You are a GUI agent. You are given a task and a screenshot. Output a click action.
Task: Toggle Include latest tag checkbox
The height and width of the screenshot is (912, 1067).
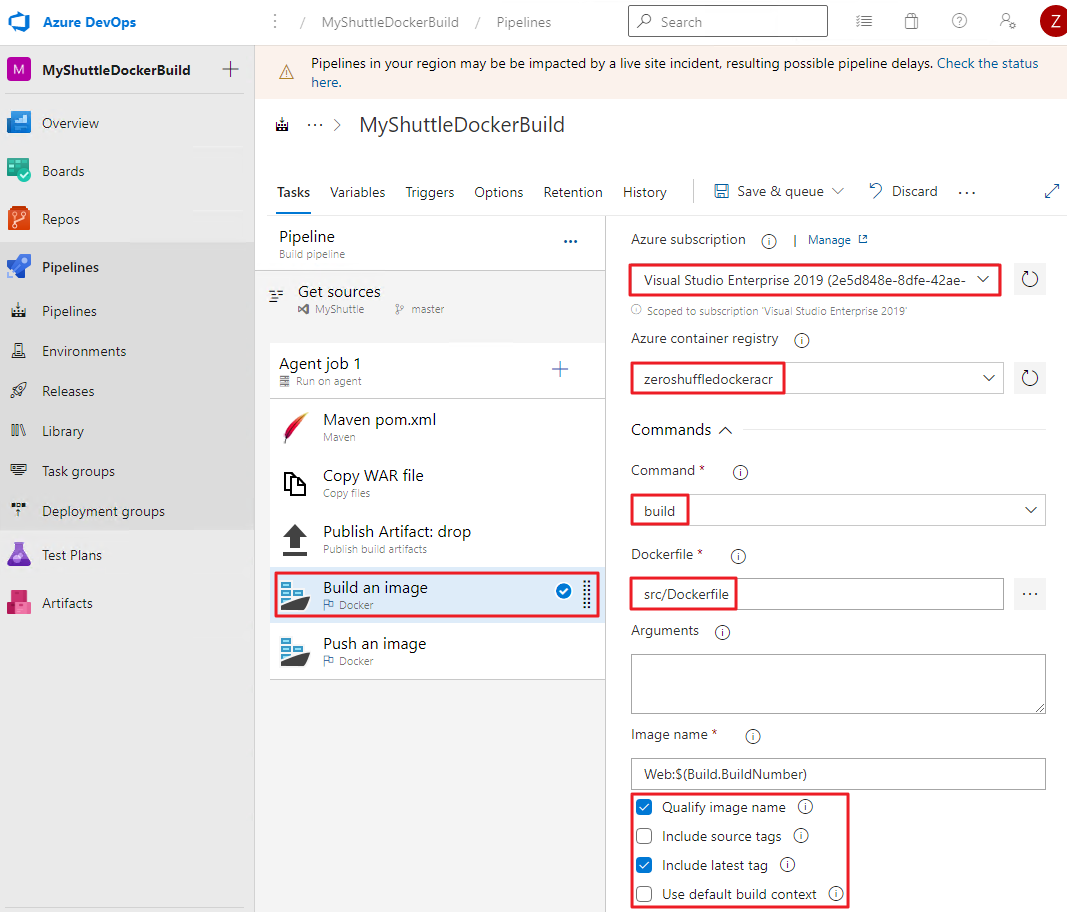pyautogui.click(x=644, y=865)
